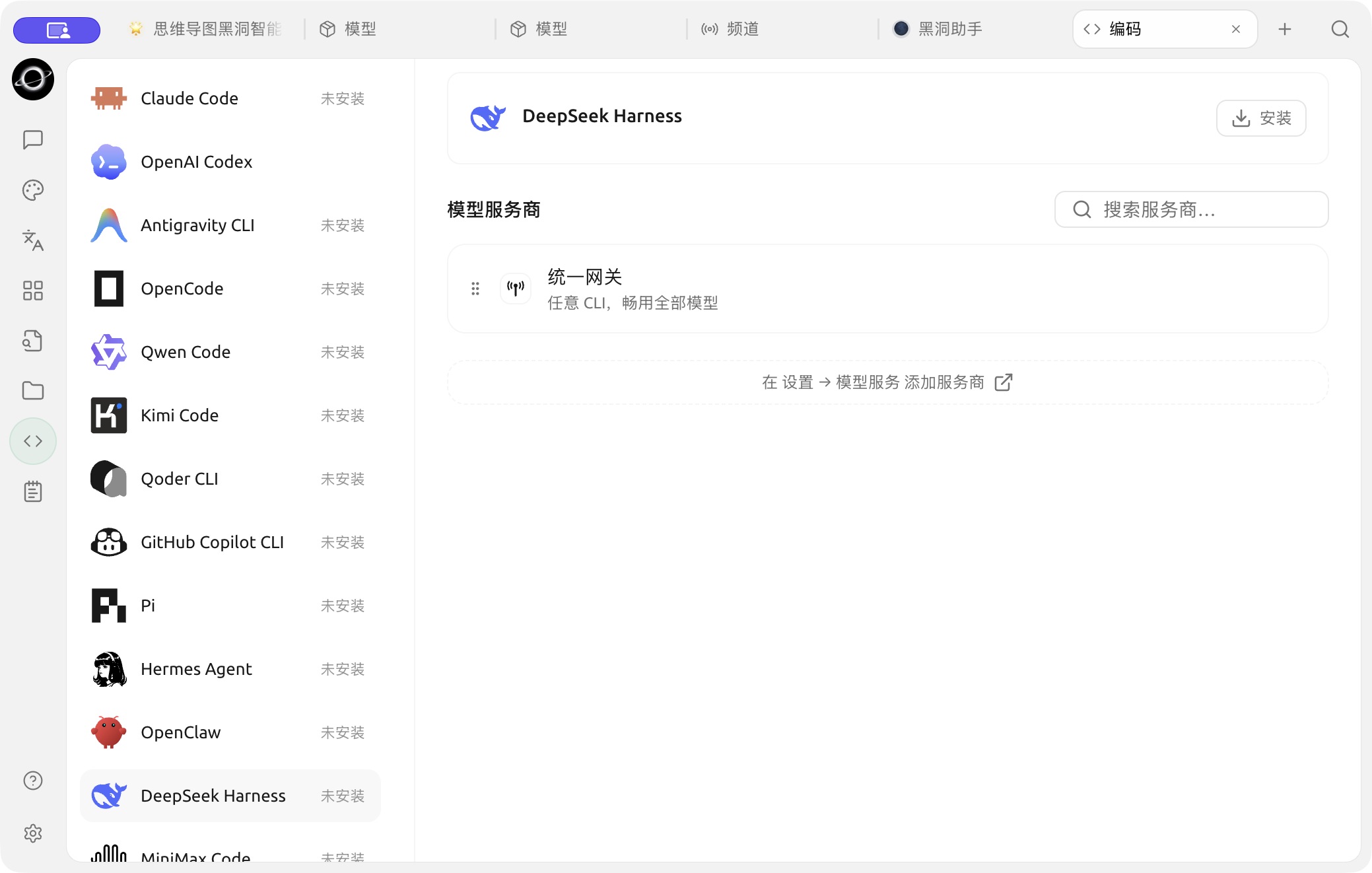This screenshot has height=873, width=1372.
Task: Click the antenna icon of 统一网关
Action: point(516,289)
